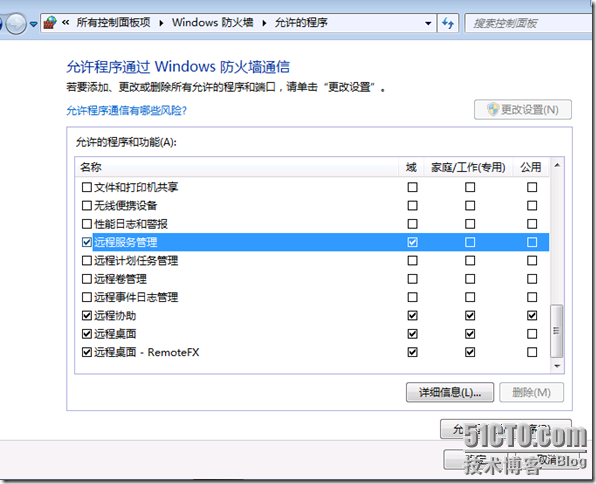Check 家庭/工作 checkbox for 远程服务管理
This screenshot has height=484, width=596.
click(x=470, y=242)
